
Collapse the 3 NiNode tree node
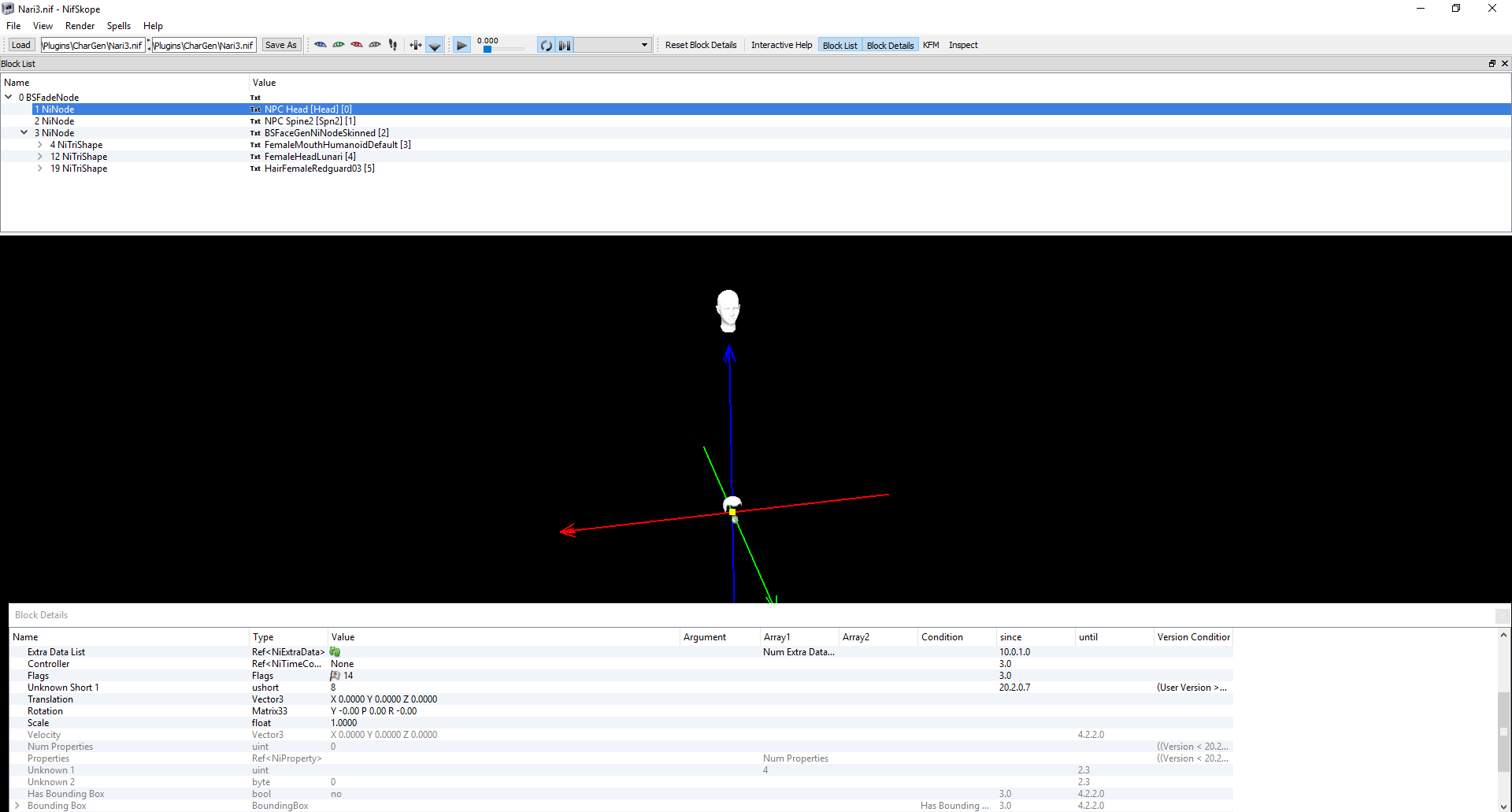tap(24, 132)
